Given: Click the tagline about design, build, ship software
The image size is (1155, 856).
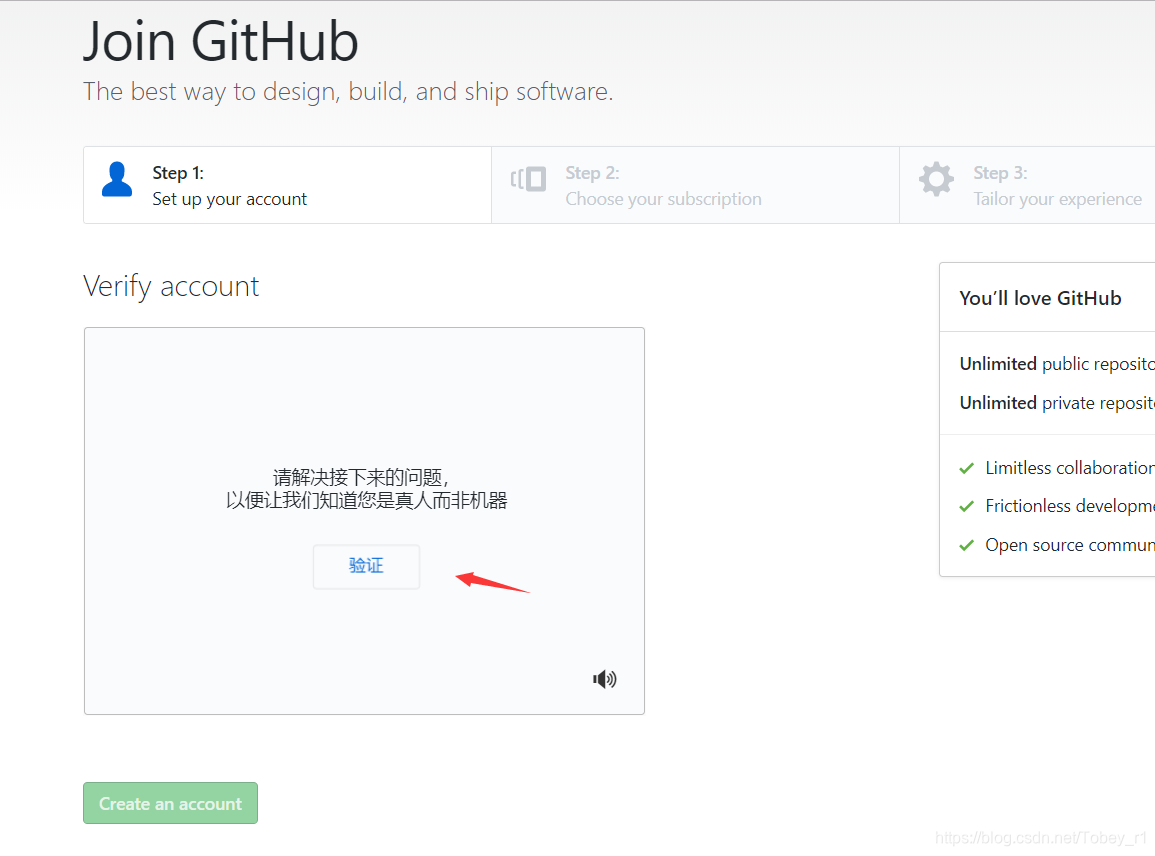Looking at the screenshot, I should pos(348,92).
